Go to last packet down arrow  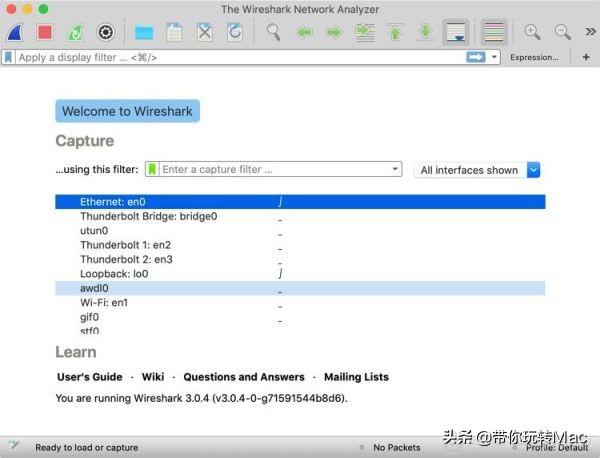click(x=426, y=32)
